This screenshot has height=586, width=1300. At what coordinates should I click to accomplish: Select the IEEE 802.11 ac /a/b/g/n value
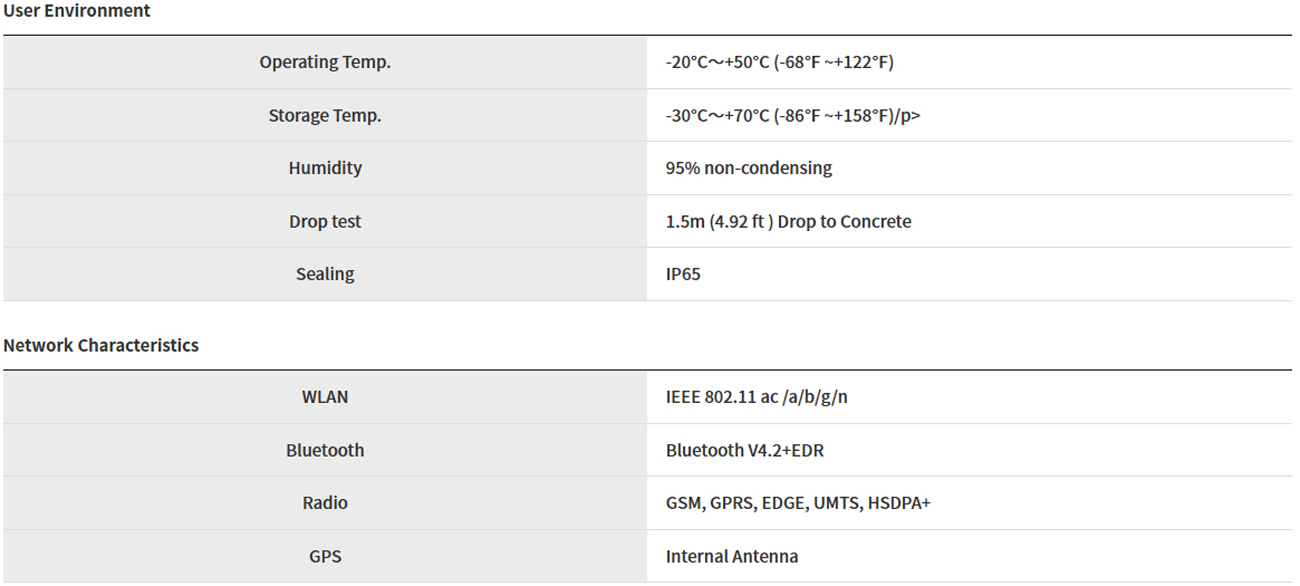756,397
